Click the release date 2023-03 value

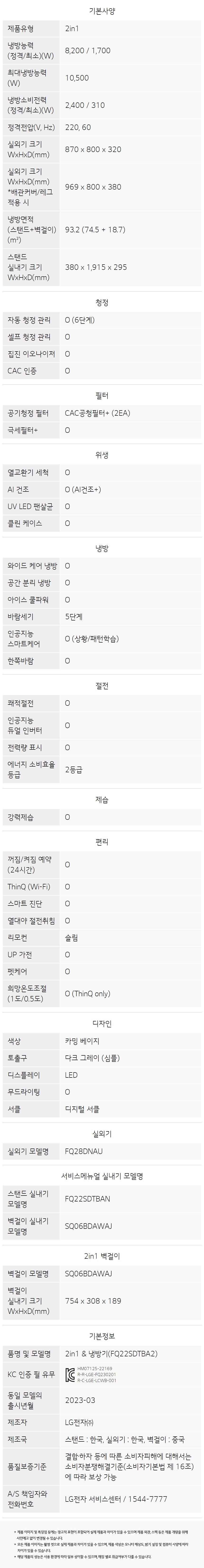pos(80,1401)
